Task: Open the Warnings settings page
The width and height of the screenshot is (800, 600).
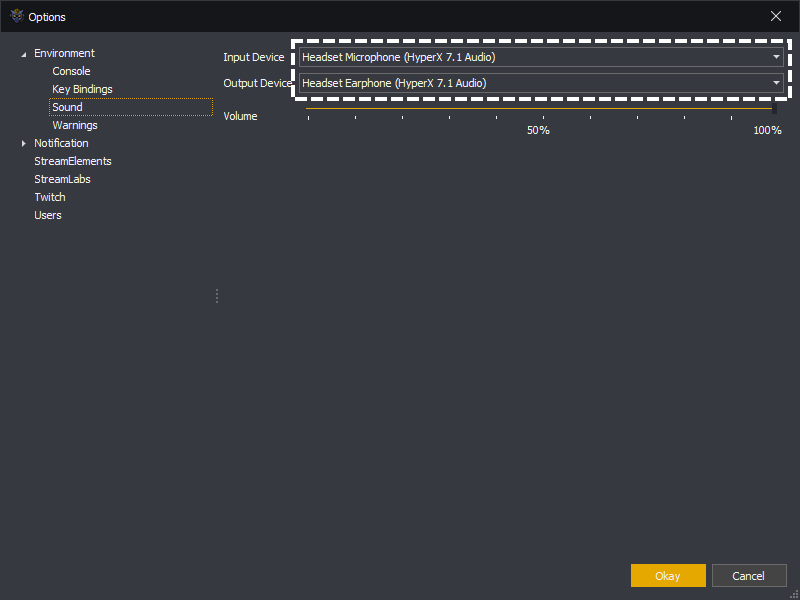Action: coord(74,125)
